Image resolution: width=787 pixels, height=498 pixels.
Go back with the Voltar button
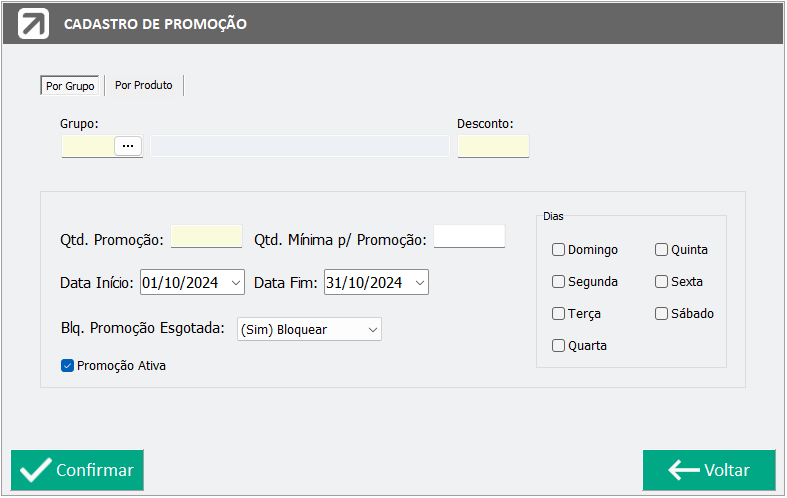pyautogui.click(x=709, y=470)
